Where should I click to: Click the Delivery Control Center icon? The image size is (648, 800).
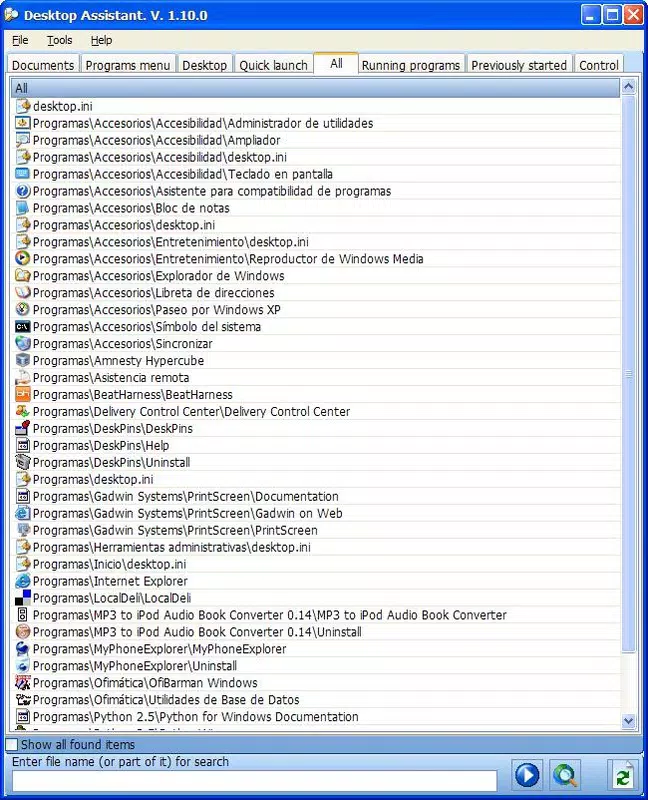tap(22, 411)
